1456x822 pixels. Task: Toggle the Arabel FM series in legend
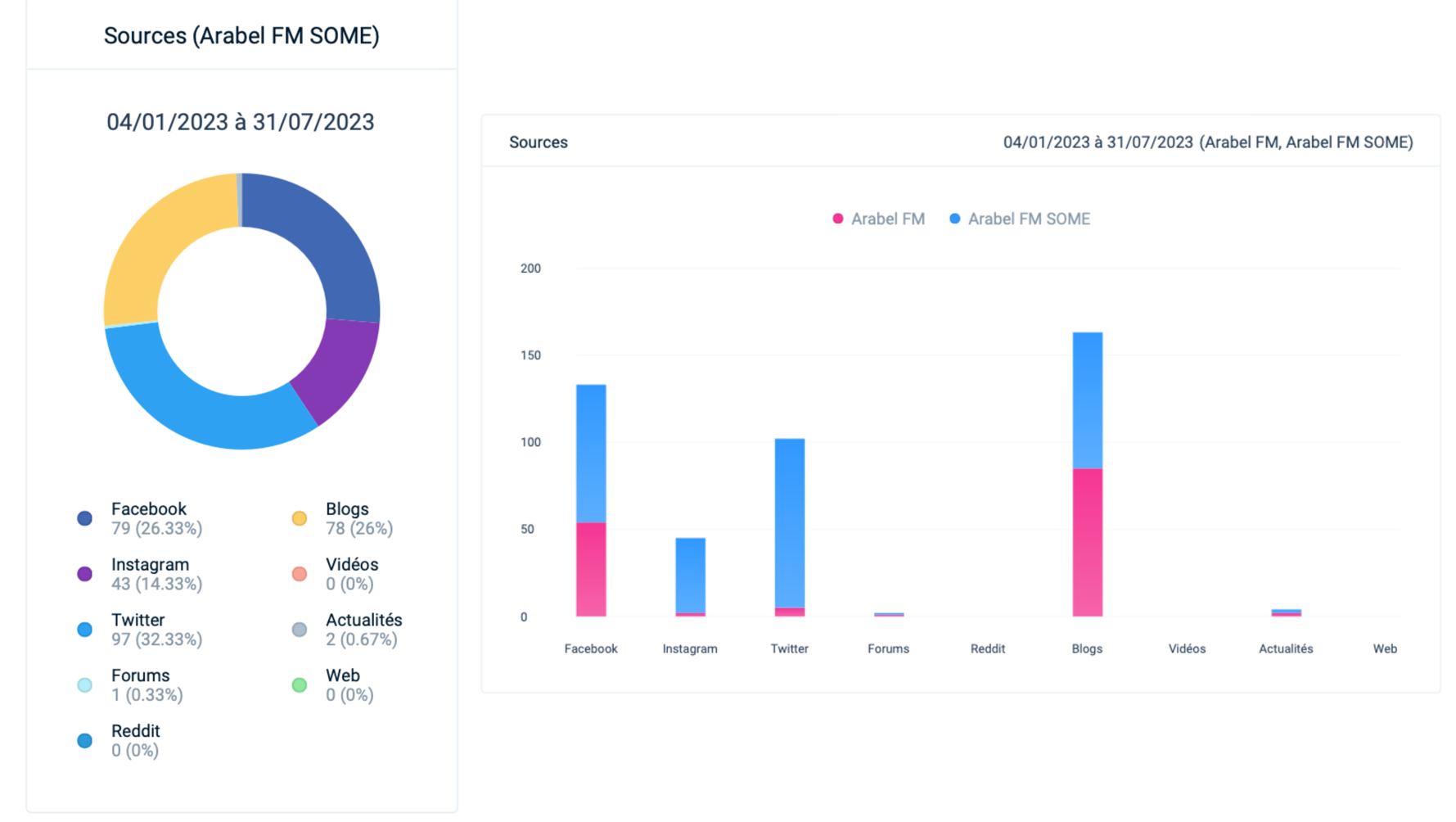pyautogui.click(x=878, y=219)
